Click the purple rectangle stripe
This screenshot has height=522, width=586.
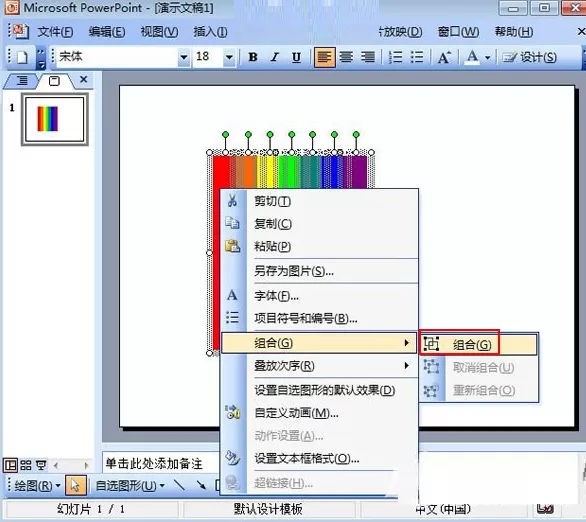[359, 172]
